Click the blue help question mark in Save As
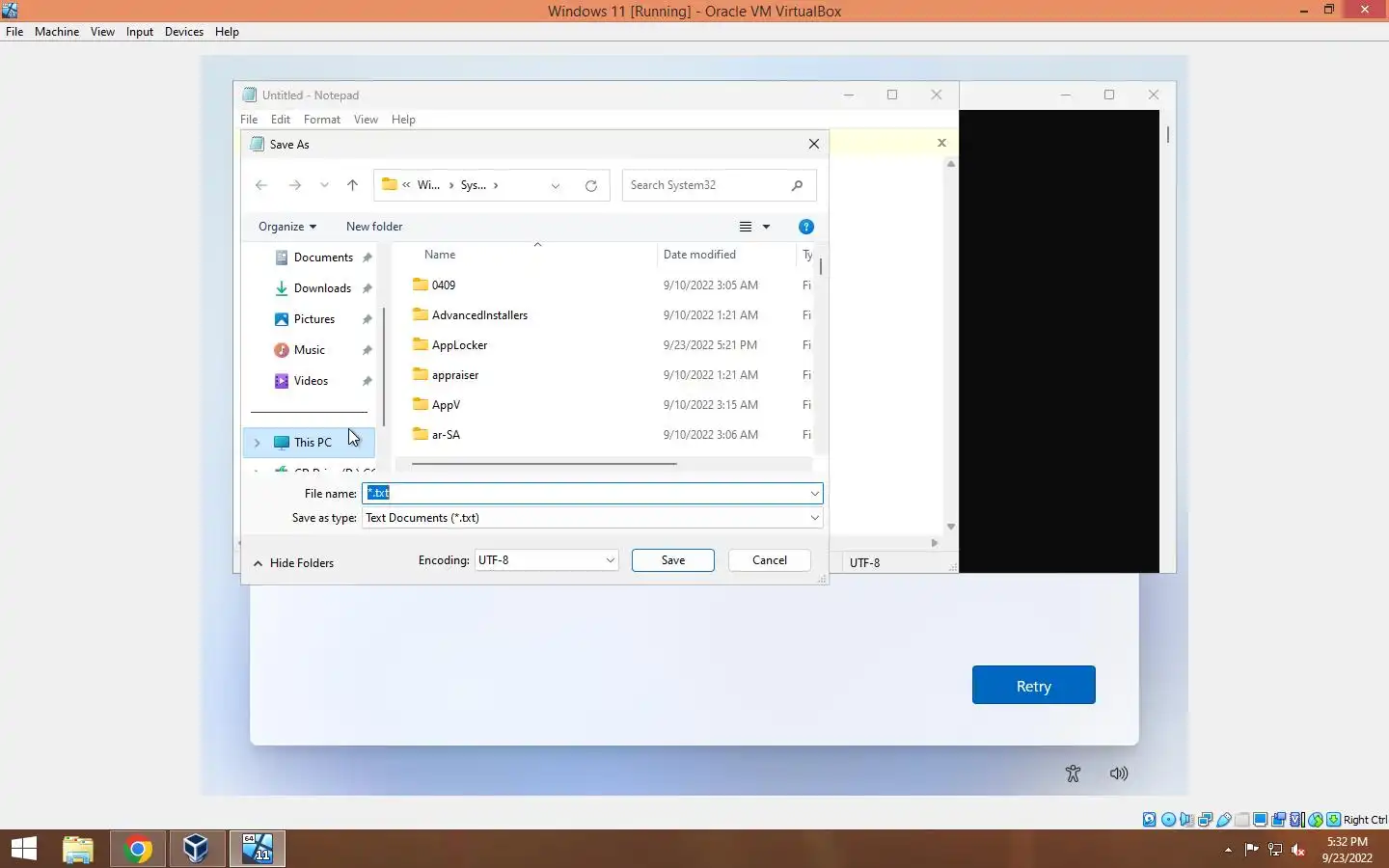This screenshot has height=868, width=1389. tap(806, 227)
